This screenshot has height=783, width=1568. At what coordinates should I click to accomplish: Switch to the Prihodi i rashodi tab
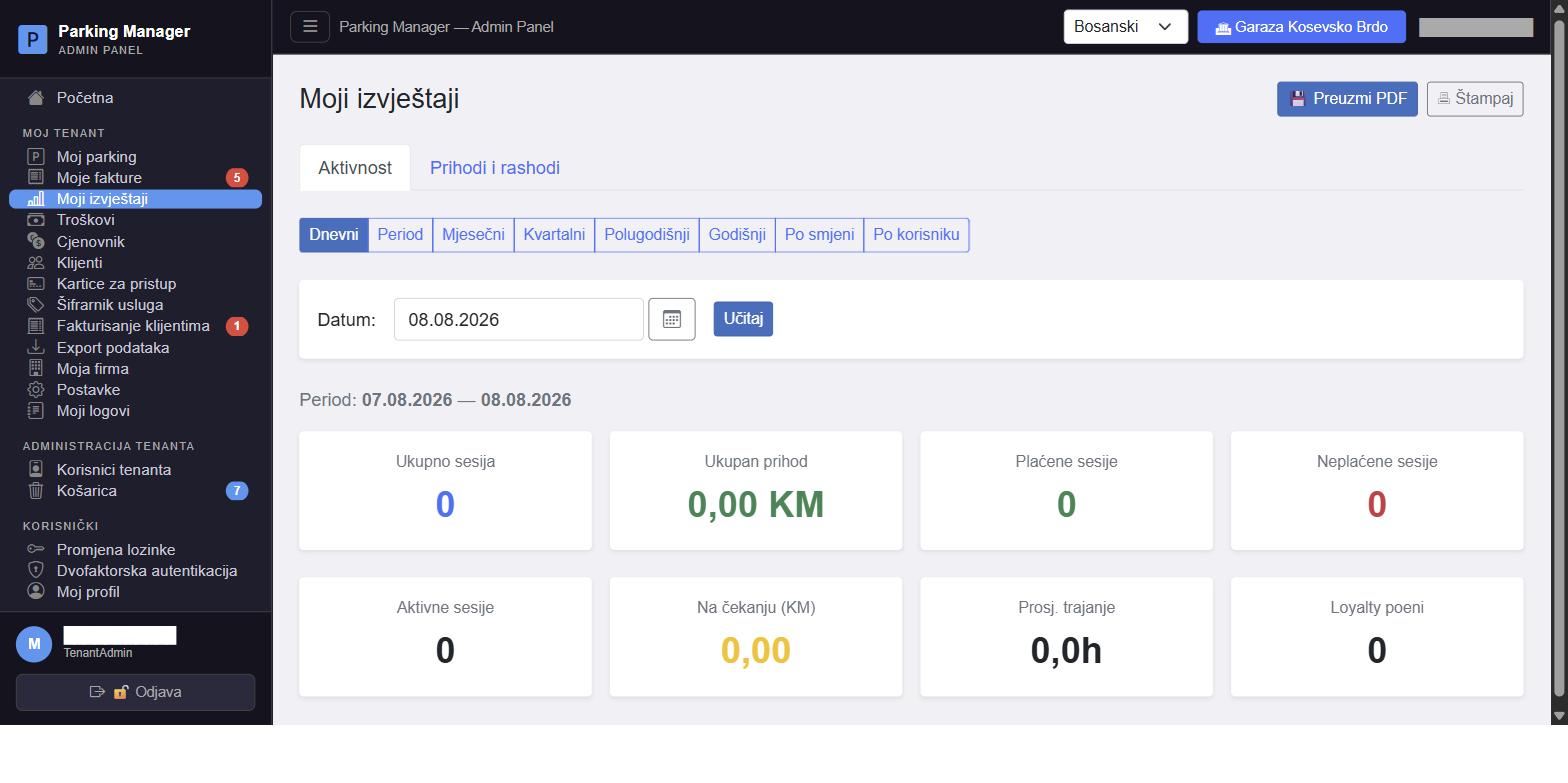[495, 168]
